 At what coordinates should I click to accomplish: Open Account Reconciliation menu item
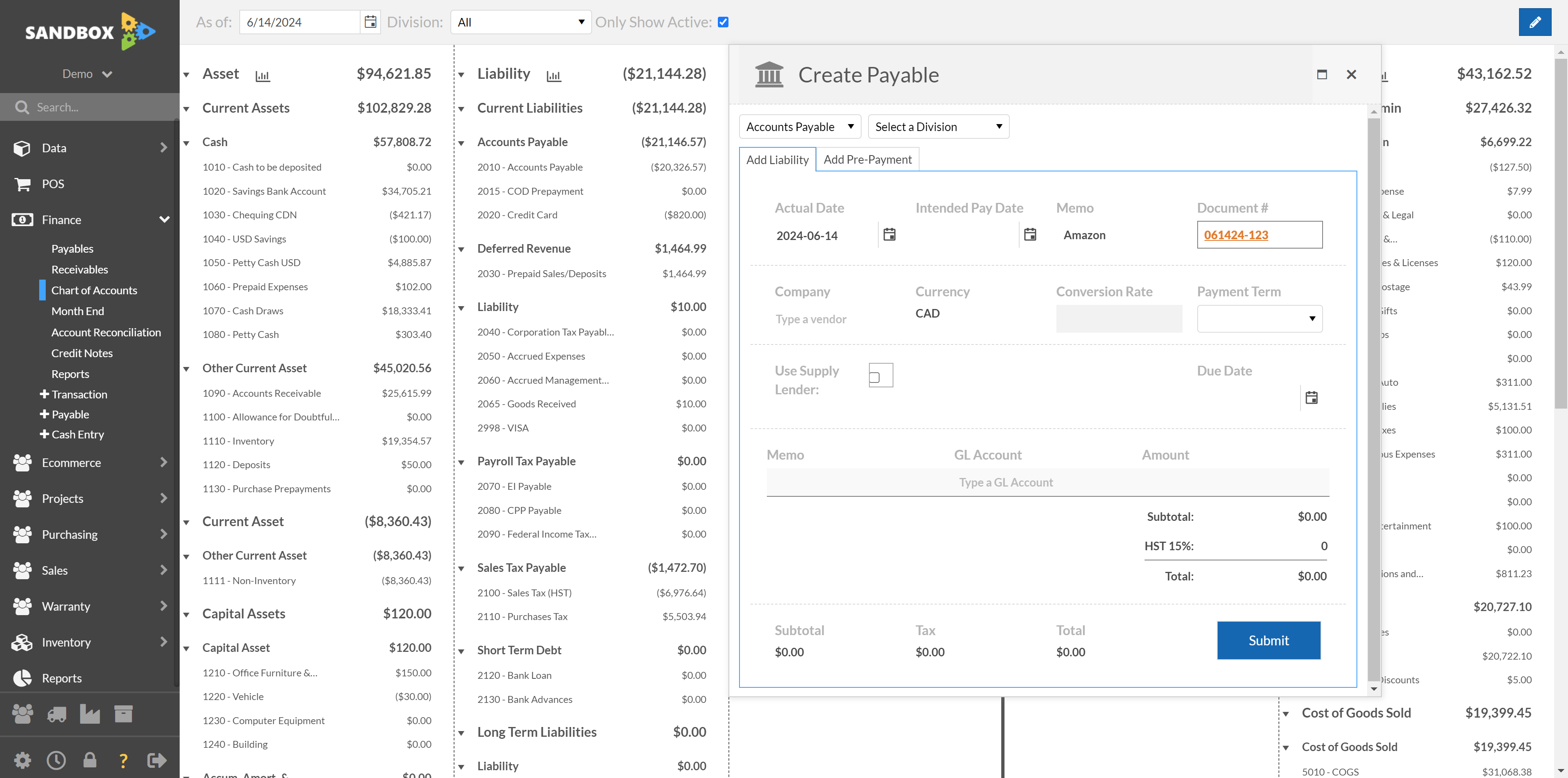[106, 332]
